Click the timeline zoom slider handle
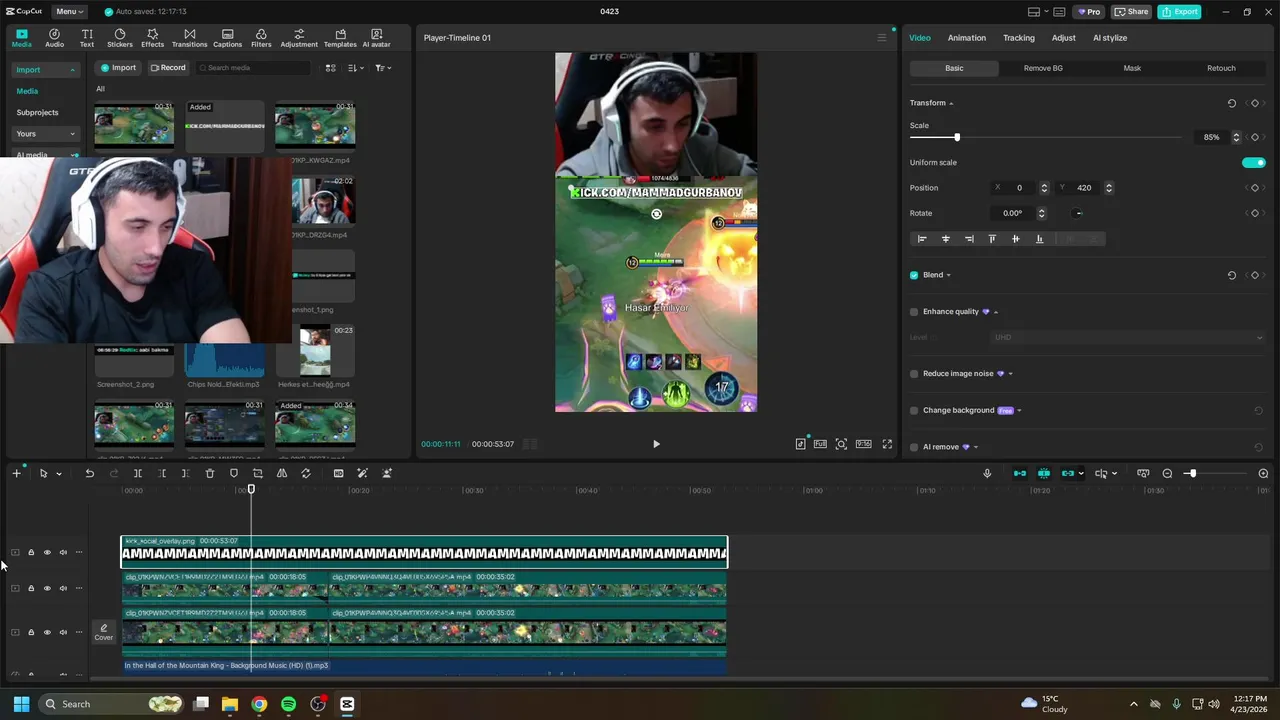Viewport: 1280px width, 720px height. click(x=1192, y=473)
